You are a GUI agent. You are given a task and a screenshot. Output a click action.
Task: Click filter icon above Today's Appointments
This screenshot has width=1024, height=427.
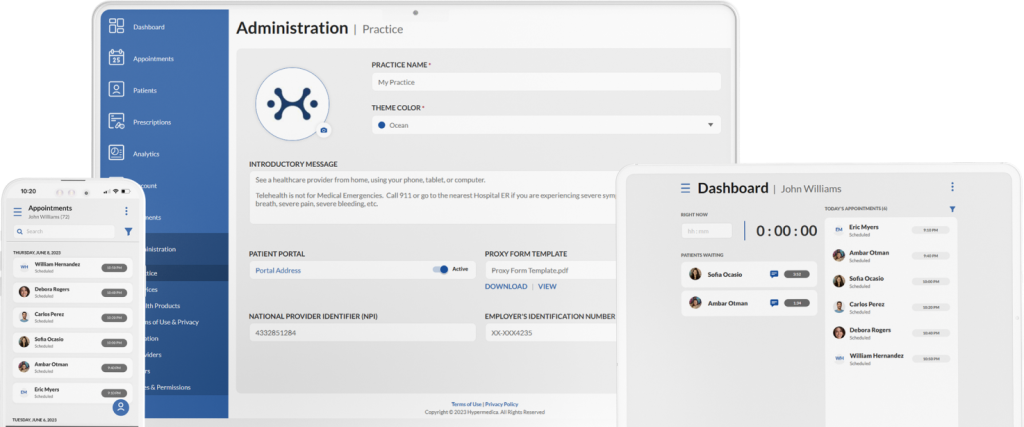tap(952, 209)
